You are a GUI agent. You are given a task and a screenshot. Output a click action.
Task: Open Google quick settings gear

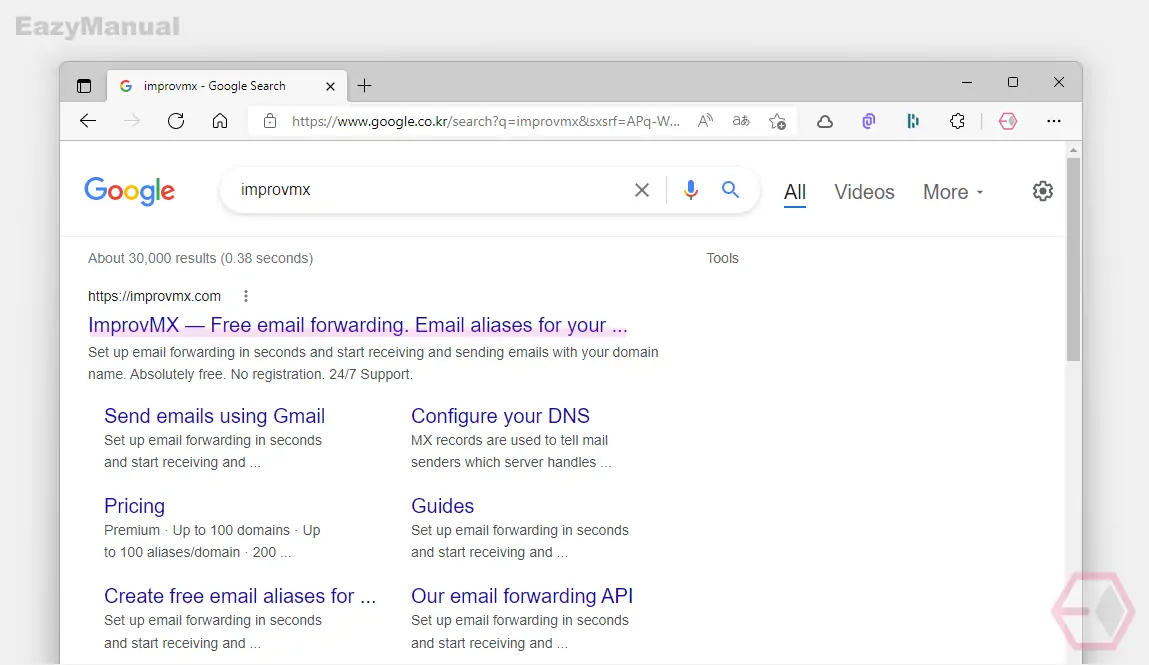coord(1043,191)
